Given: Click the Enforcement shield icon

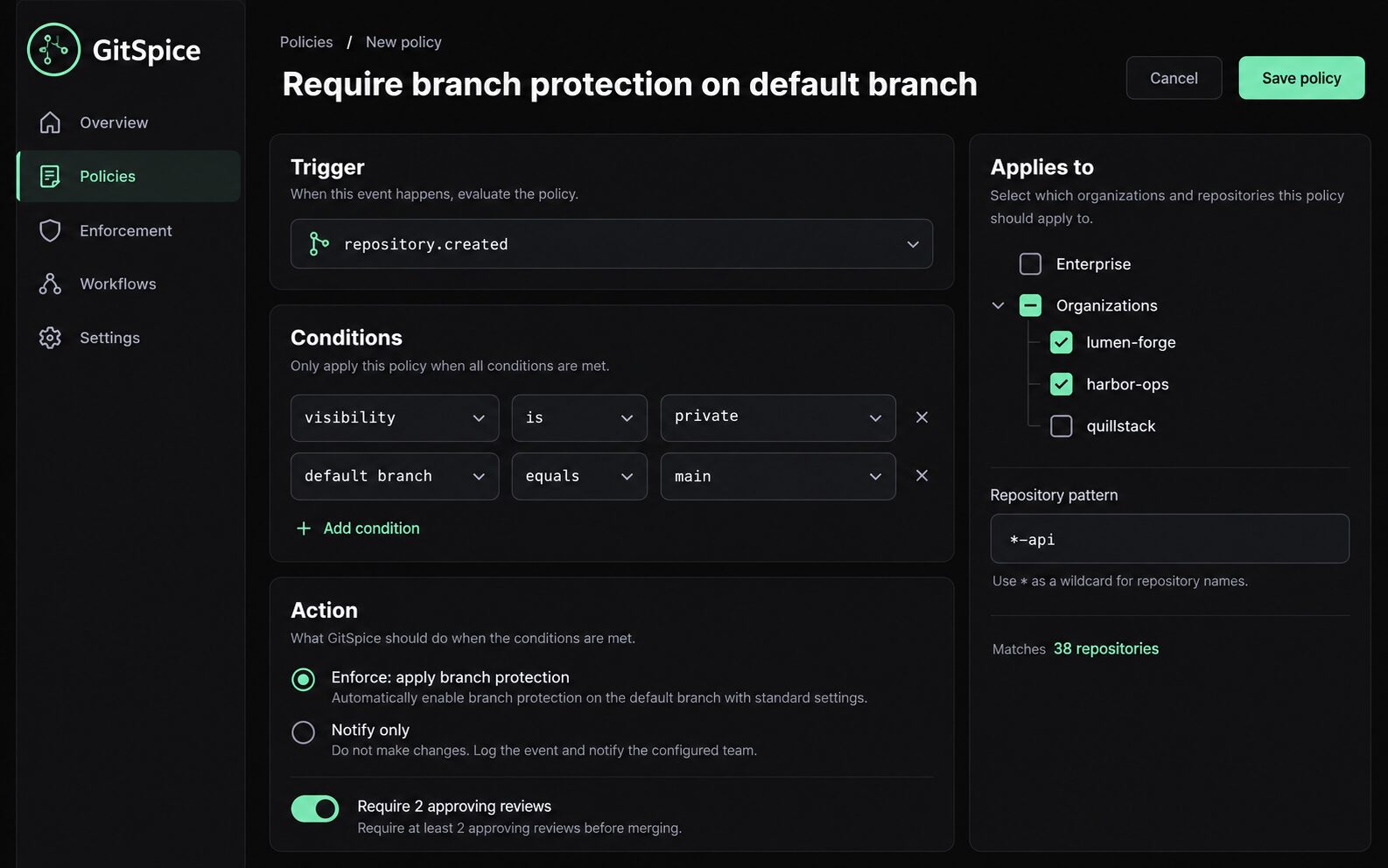Looking at the screenshot, I should click(51, 231).
